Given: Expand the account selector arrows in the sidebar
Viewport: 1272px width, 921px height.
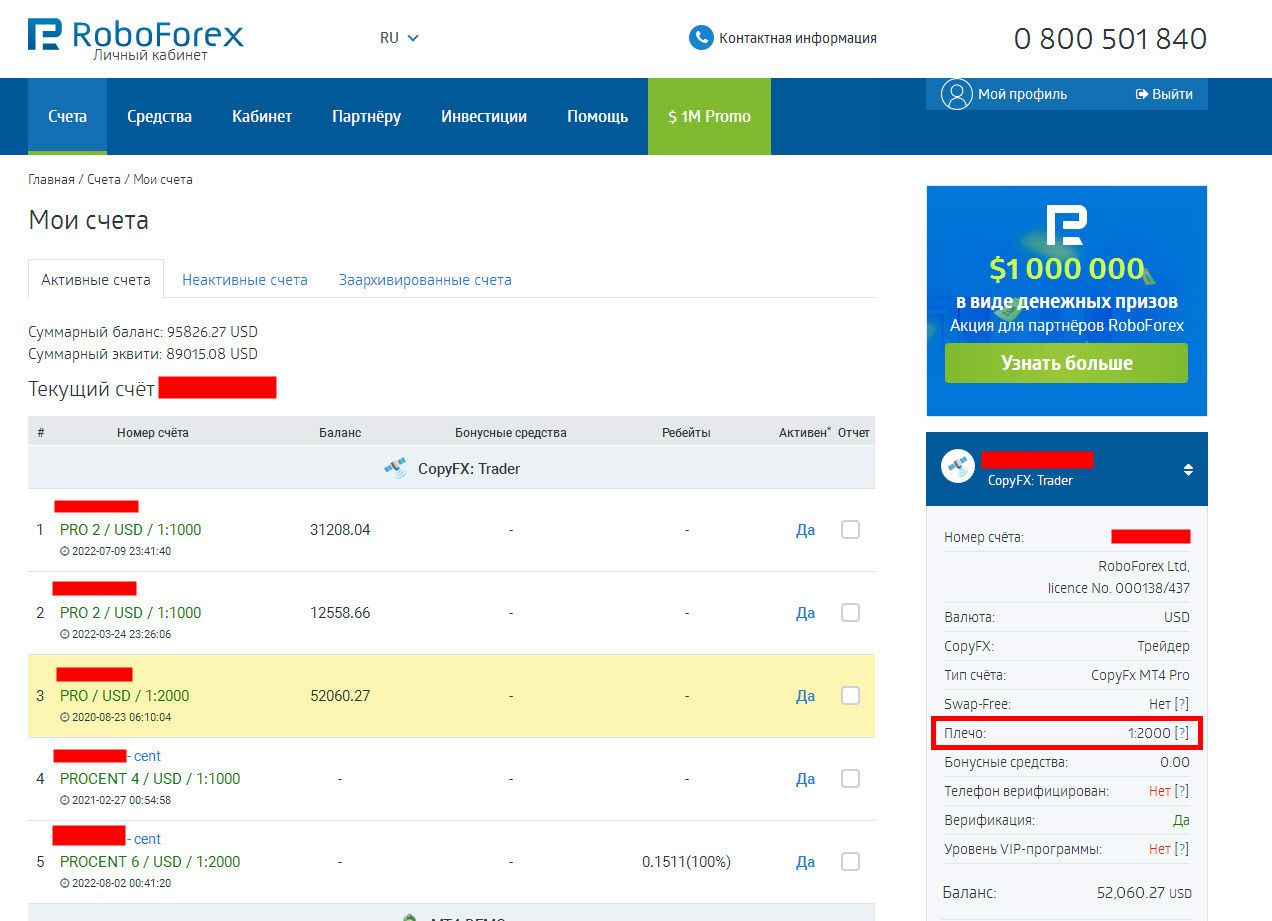Looking at the screenshot, I should pos(1188,470).
